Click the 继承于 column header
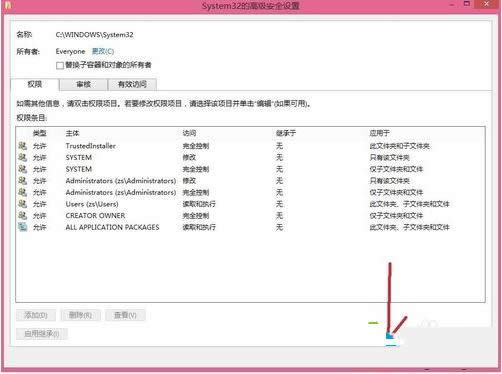The image size is (502, 374). pyautogui.click(x=286, y=133)
